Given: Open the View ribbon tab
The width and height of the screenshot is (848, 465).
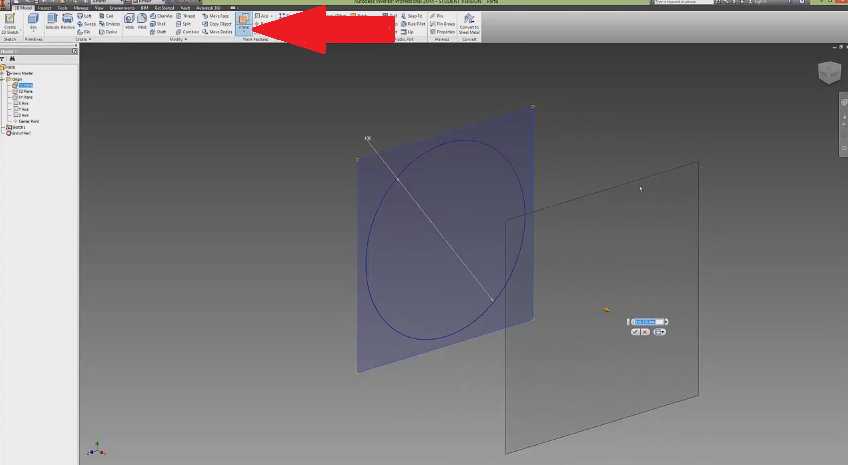Looking at the screenshot, I should (100, 8).
